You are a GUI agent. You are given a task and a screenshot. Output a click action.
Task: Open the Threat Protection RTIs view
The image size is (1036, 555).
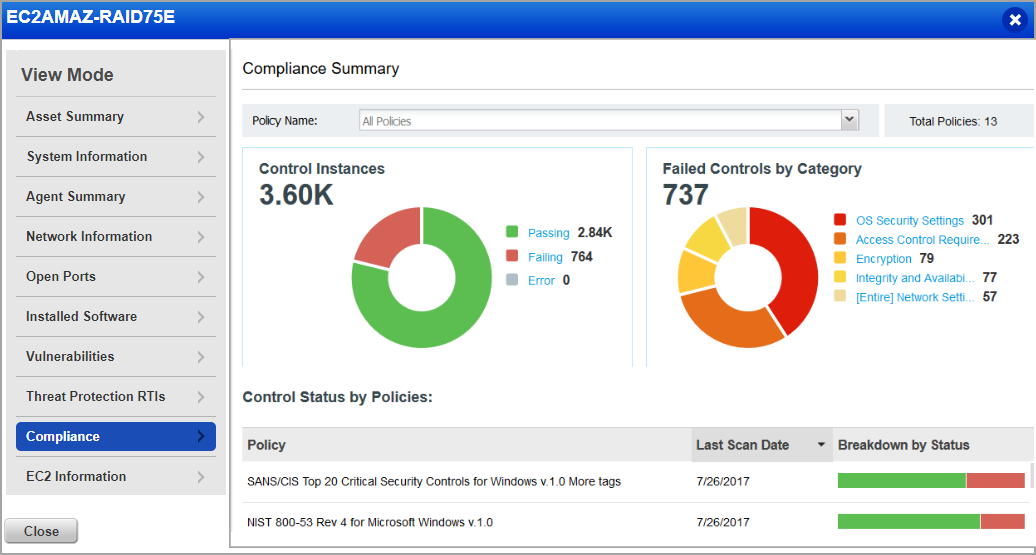click(116, 396)
